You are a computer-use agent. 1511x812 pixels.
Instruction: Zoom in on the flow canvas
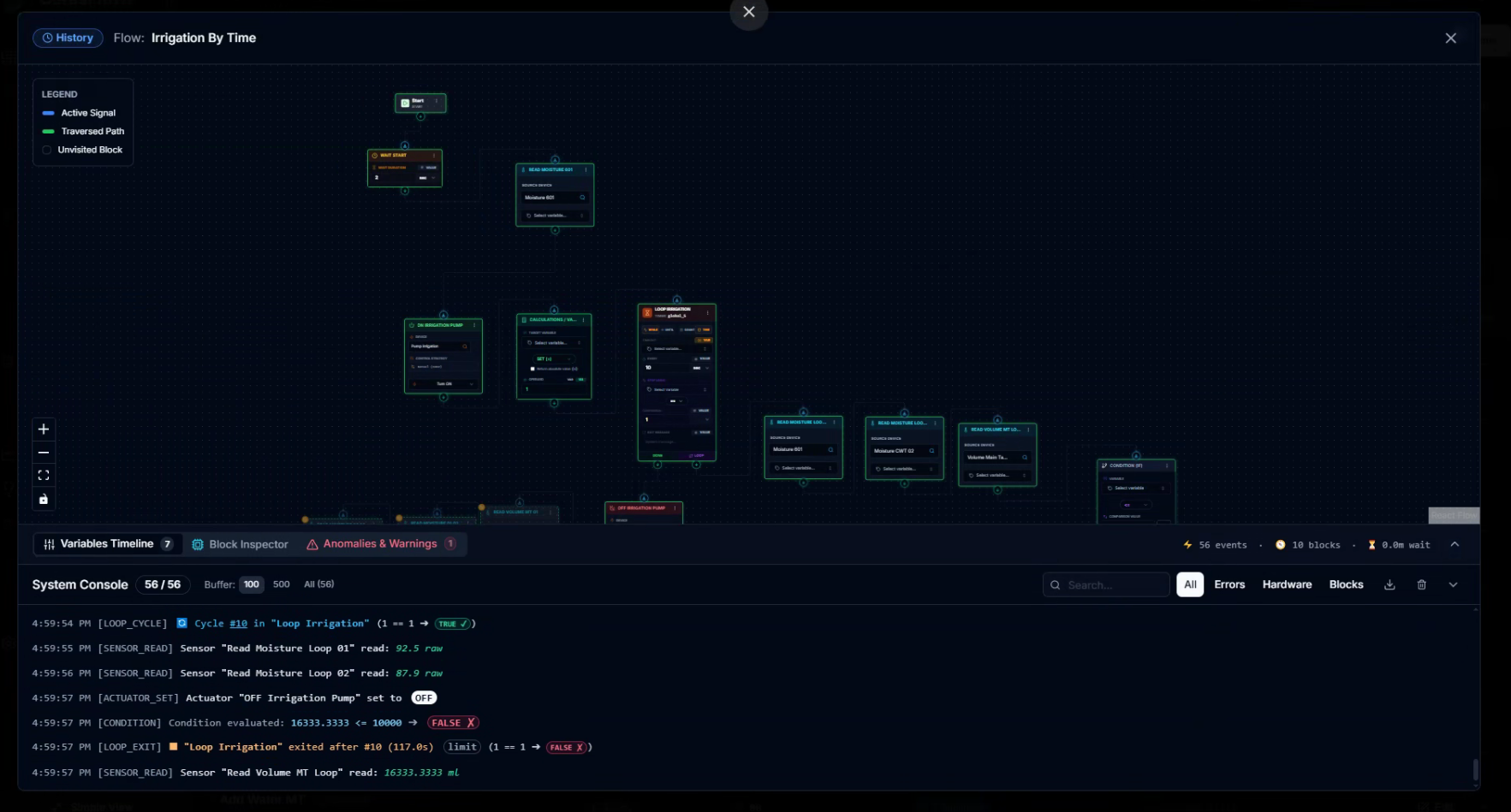pos(44,429)
